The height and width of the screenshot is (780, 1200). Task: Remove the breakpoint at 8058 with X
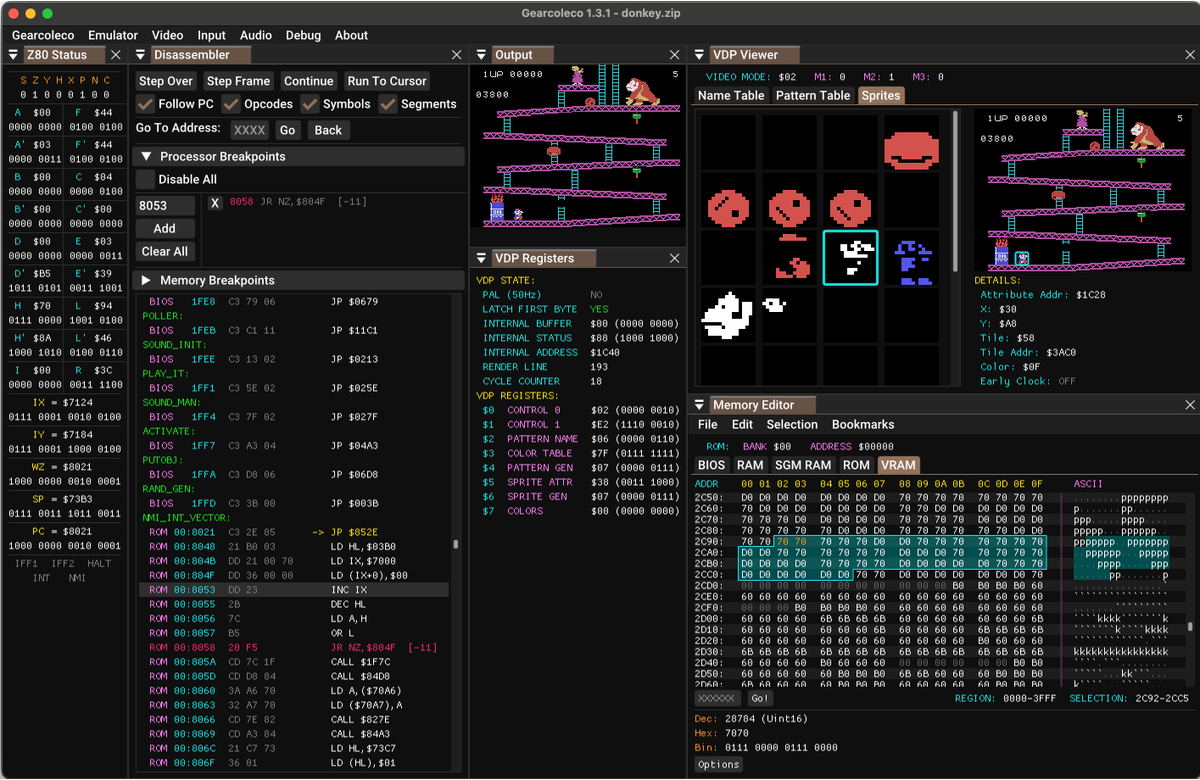(215, 203)
